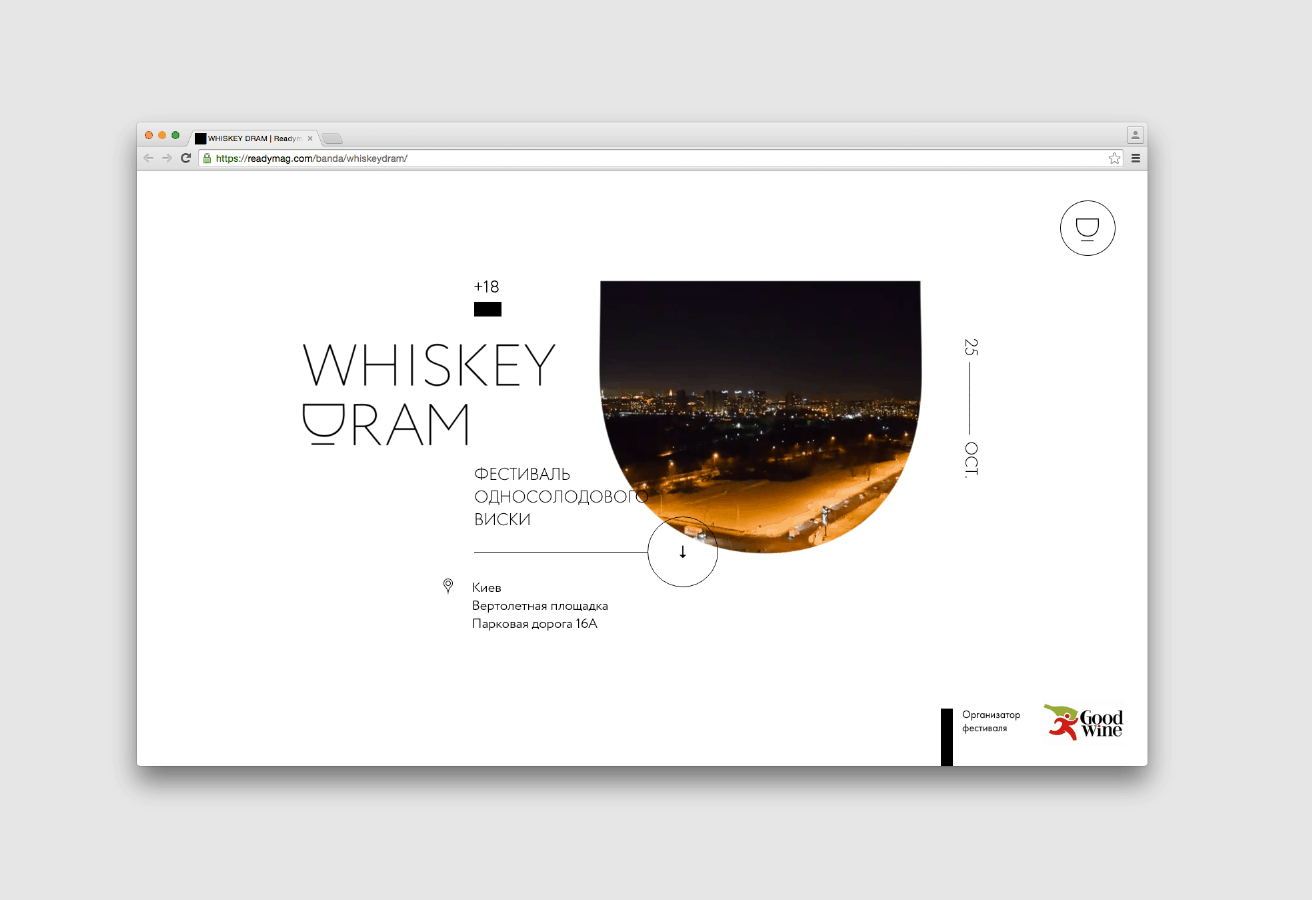Viewport: 1312px width, 900px height.
Task: Select the WHISKEY DRAM browser tab
Action: pyautogui.click(x=254, y=138)
